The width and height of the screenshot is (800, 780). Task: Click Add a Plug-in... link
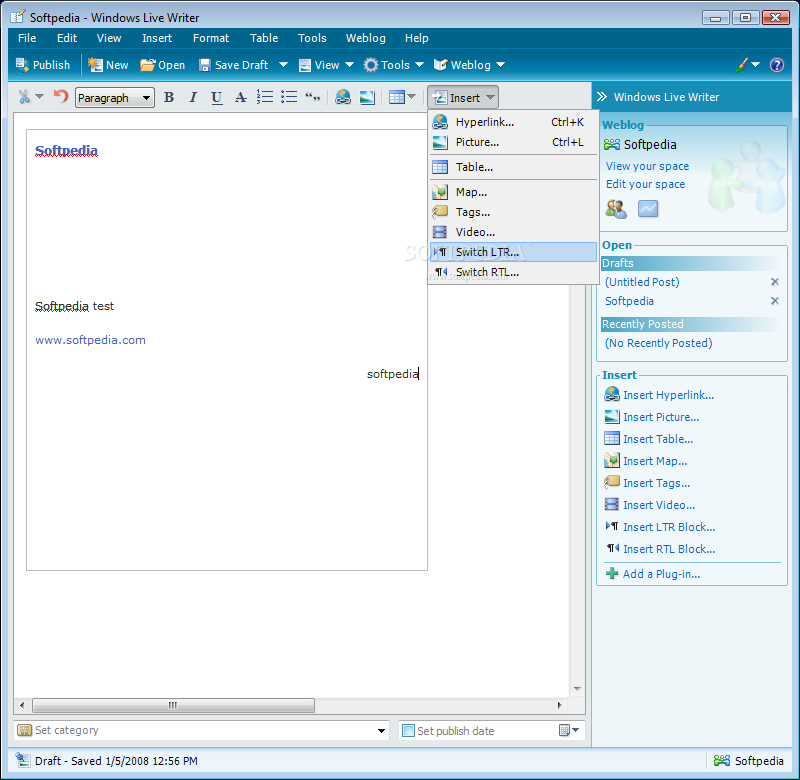click(653, 574)
